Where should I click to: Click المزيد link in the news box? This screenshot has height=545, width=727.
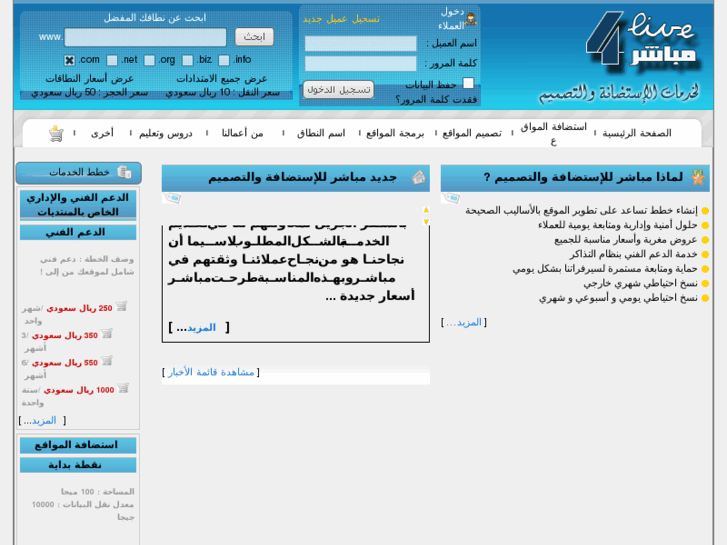[201, 328]
